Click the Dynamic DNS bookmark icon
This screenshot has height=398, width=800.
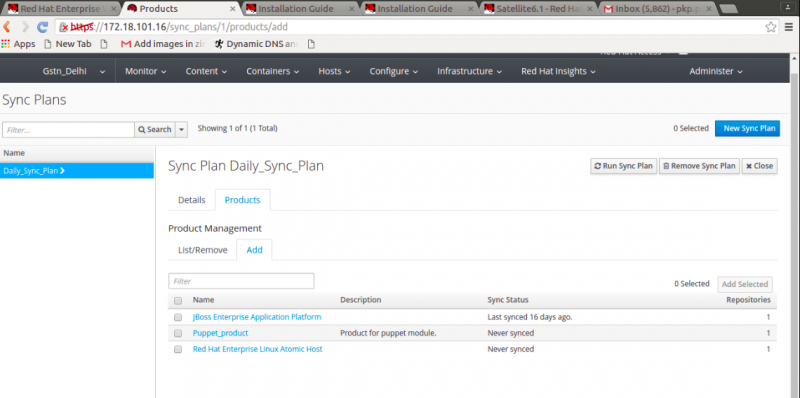point(219,44)
